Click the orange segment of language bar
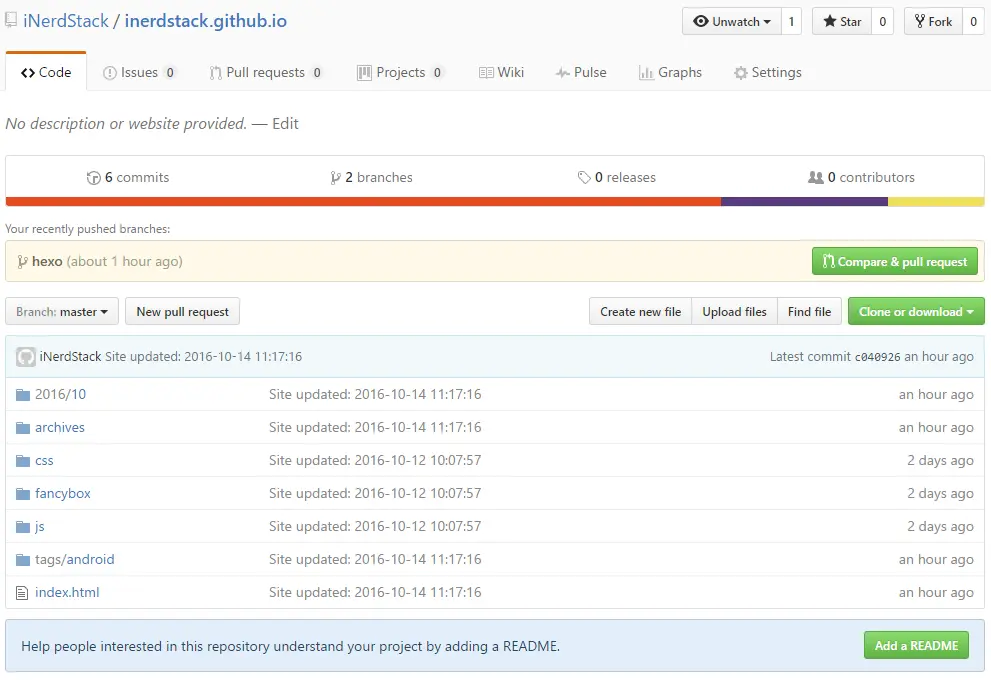This screenshot has width=991, height=680. point(363,202)
